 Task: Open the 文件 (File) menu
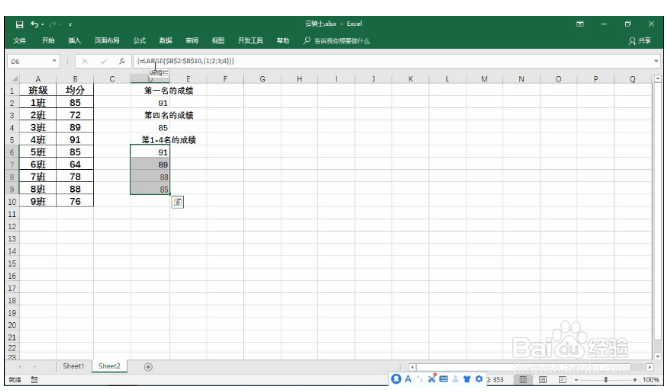20,40
